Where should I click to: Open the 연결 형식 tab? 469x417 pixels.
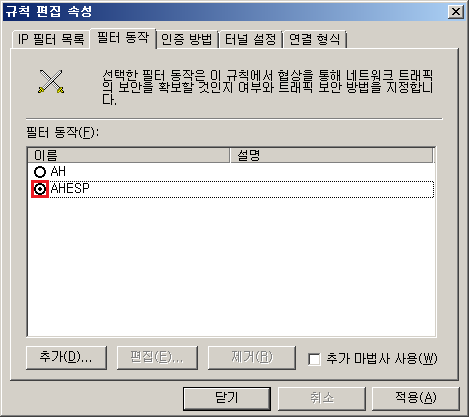tap(314, 39)
